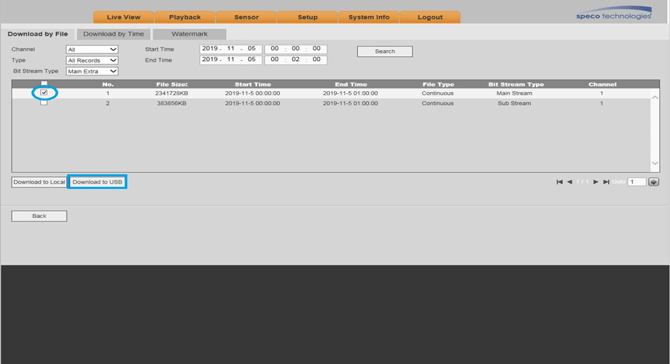Click the Speco Technologies logo
The image size is (670, 364).
pos(614,14)
